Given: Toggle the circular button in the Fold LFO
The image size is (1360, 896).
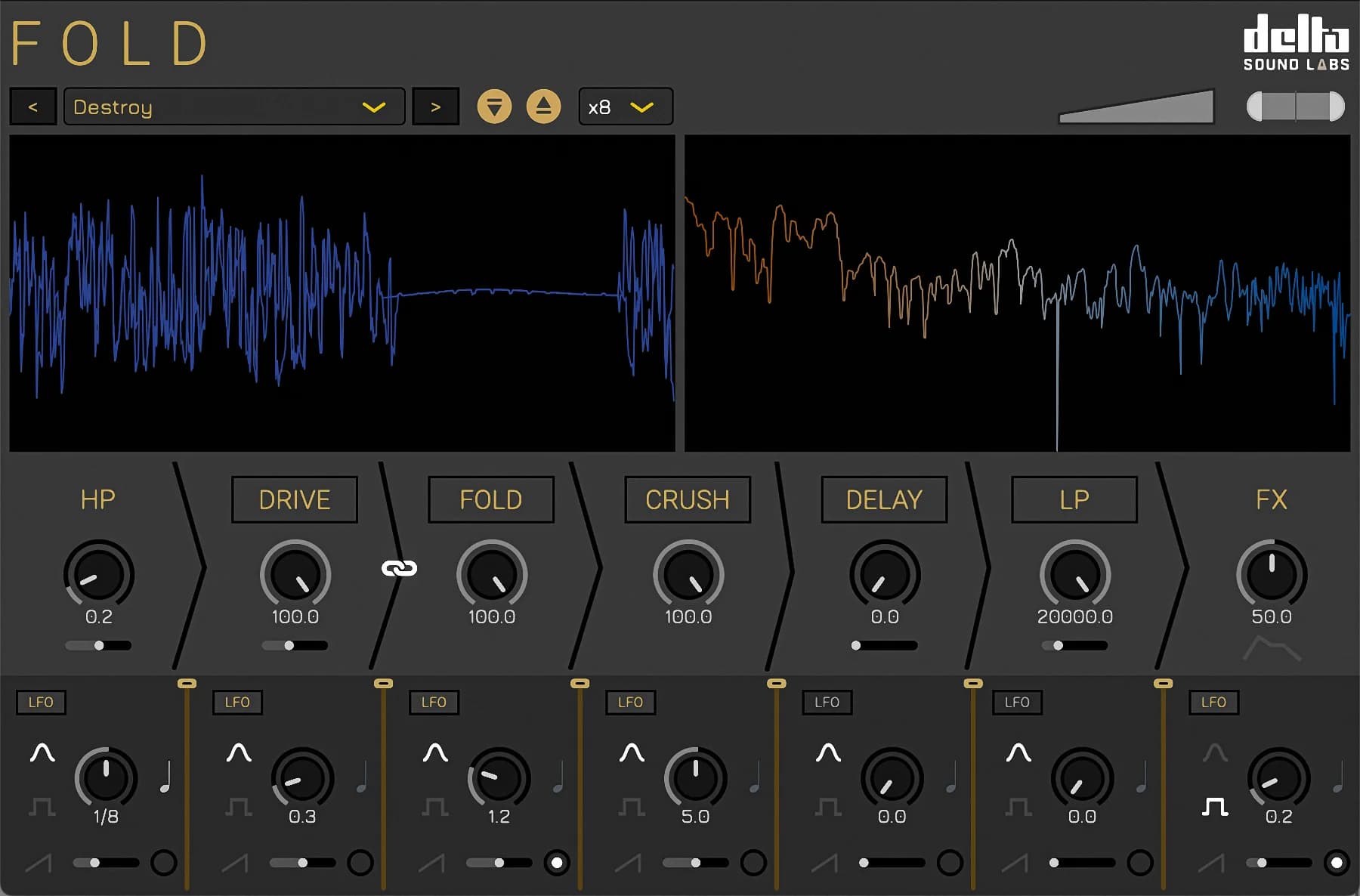Looking at the screenshot, I should (557, 863).
